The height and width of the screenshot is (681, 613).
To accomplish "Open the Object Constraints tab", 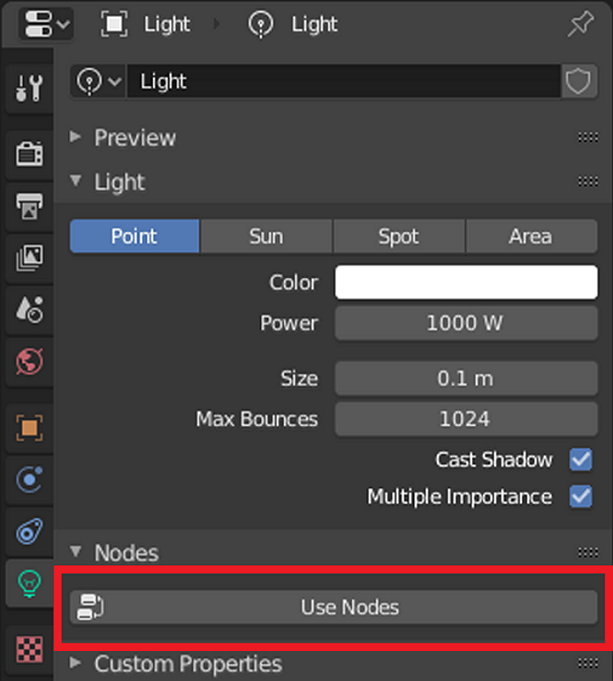I will click(x=29, y=531).
